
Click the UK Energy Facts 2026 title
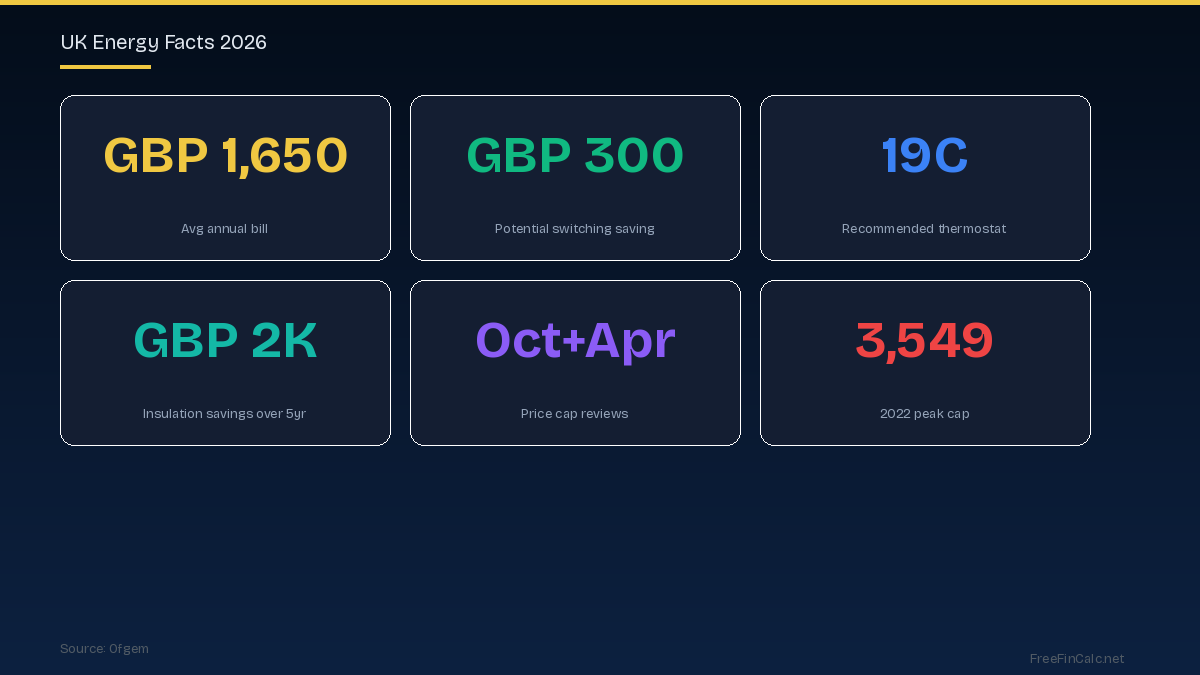(x=163, y=42)
